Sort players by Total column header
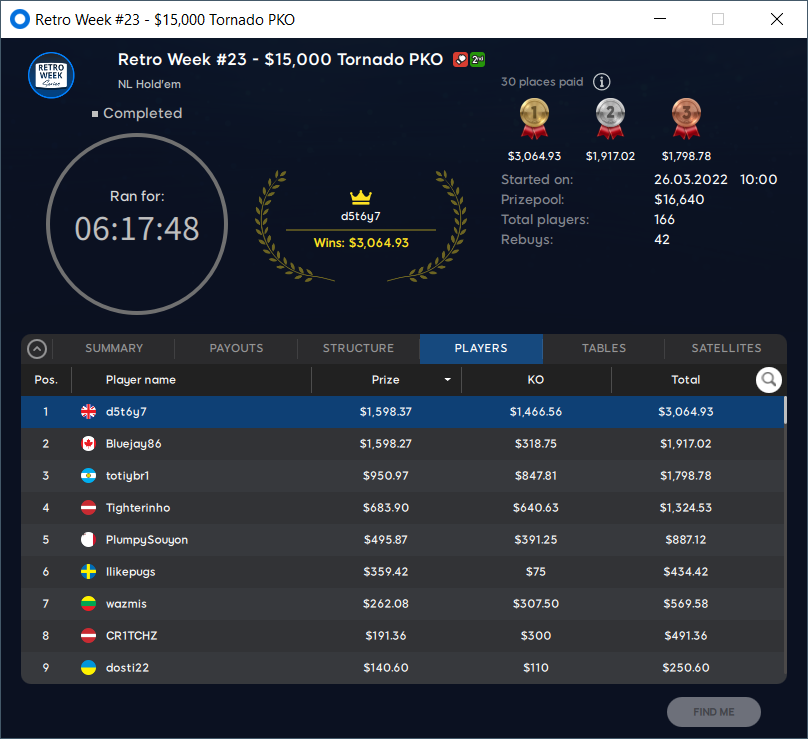Viewport: 808px width, 739px height. [685, 380]
